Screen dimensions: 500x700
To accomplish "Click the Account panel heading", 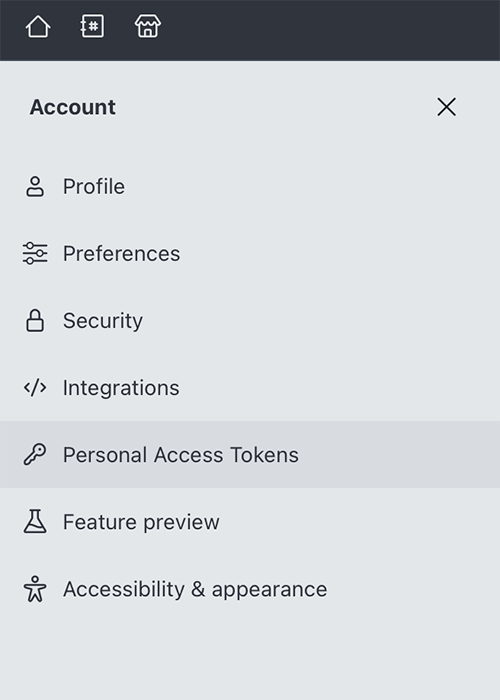I will [72, 107].
